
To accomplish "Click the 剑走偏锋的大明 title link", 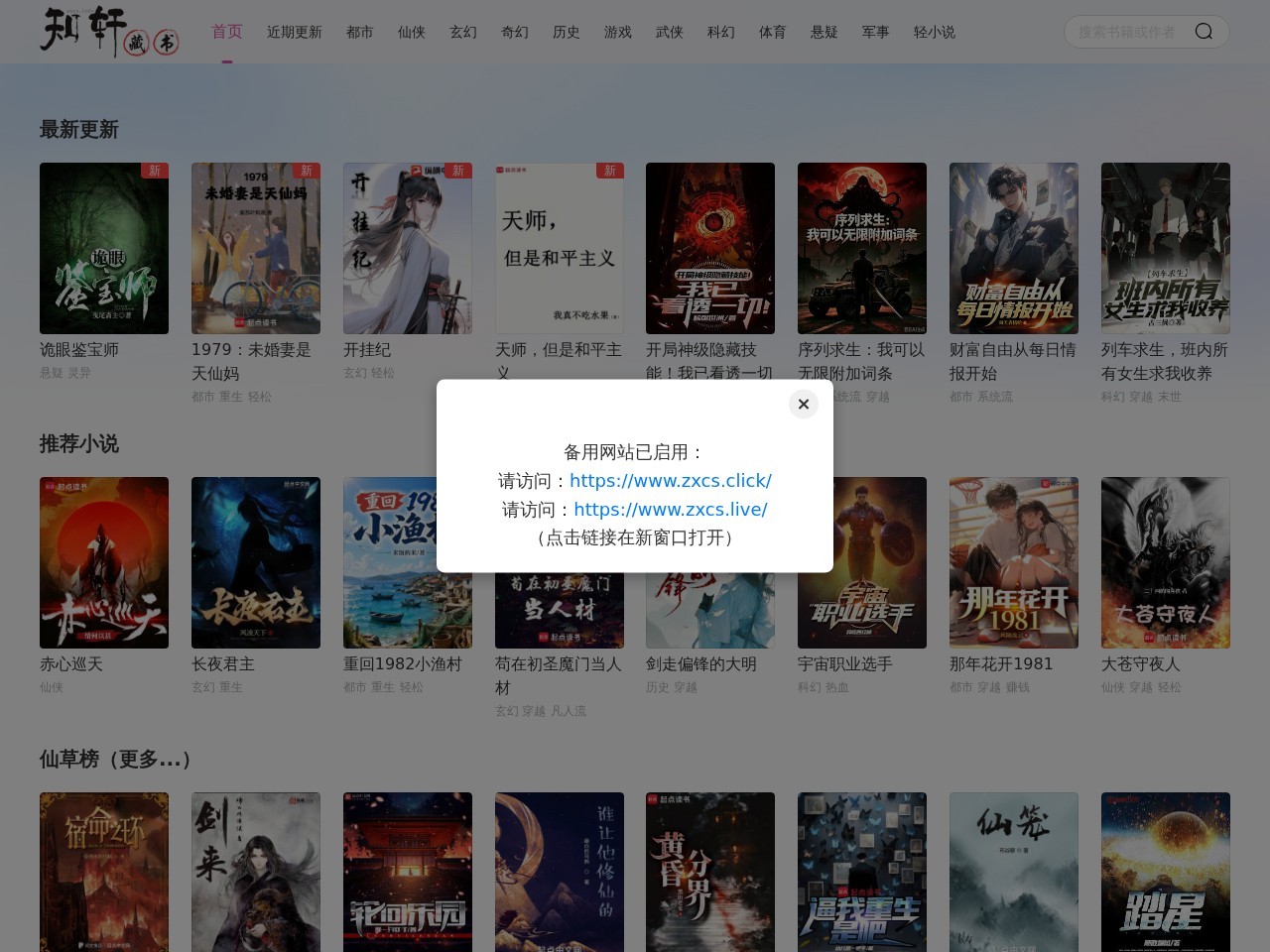I will pos(701,664).
